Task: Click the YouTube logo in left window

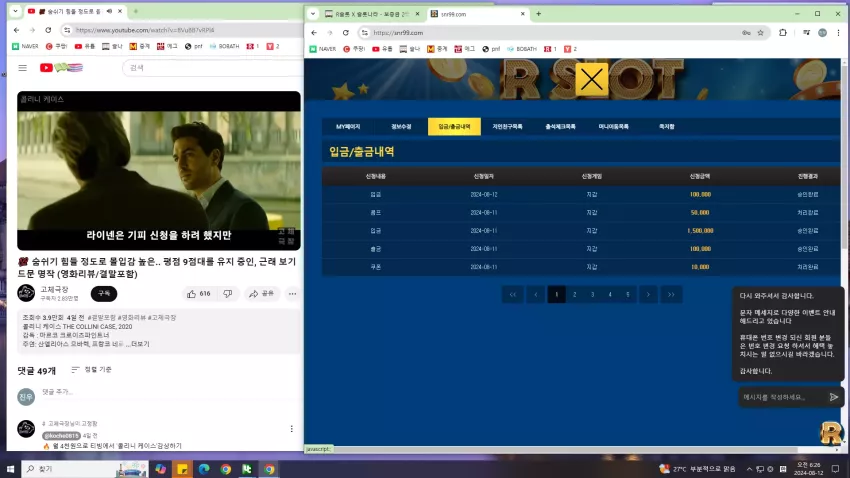Action: tap(61, 68)
